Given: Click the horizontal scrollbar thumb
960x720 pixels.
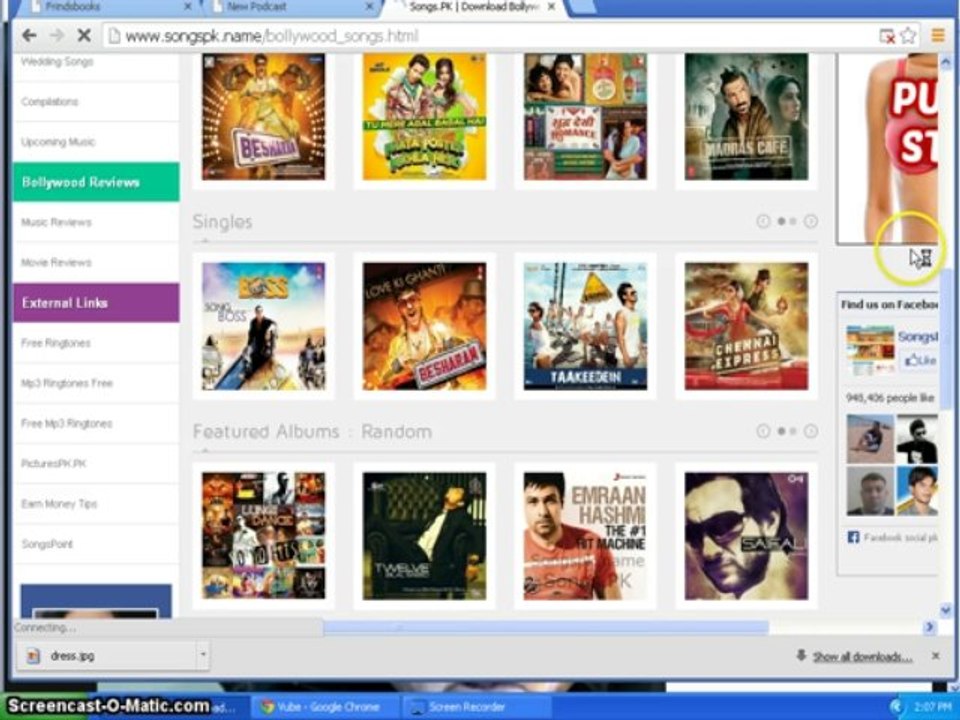Looking at the screenshot, I should tap(546, 627).
